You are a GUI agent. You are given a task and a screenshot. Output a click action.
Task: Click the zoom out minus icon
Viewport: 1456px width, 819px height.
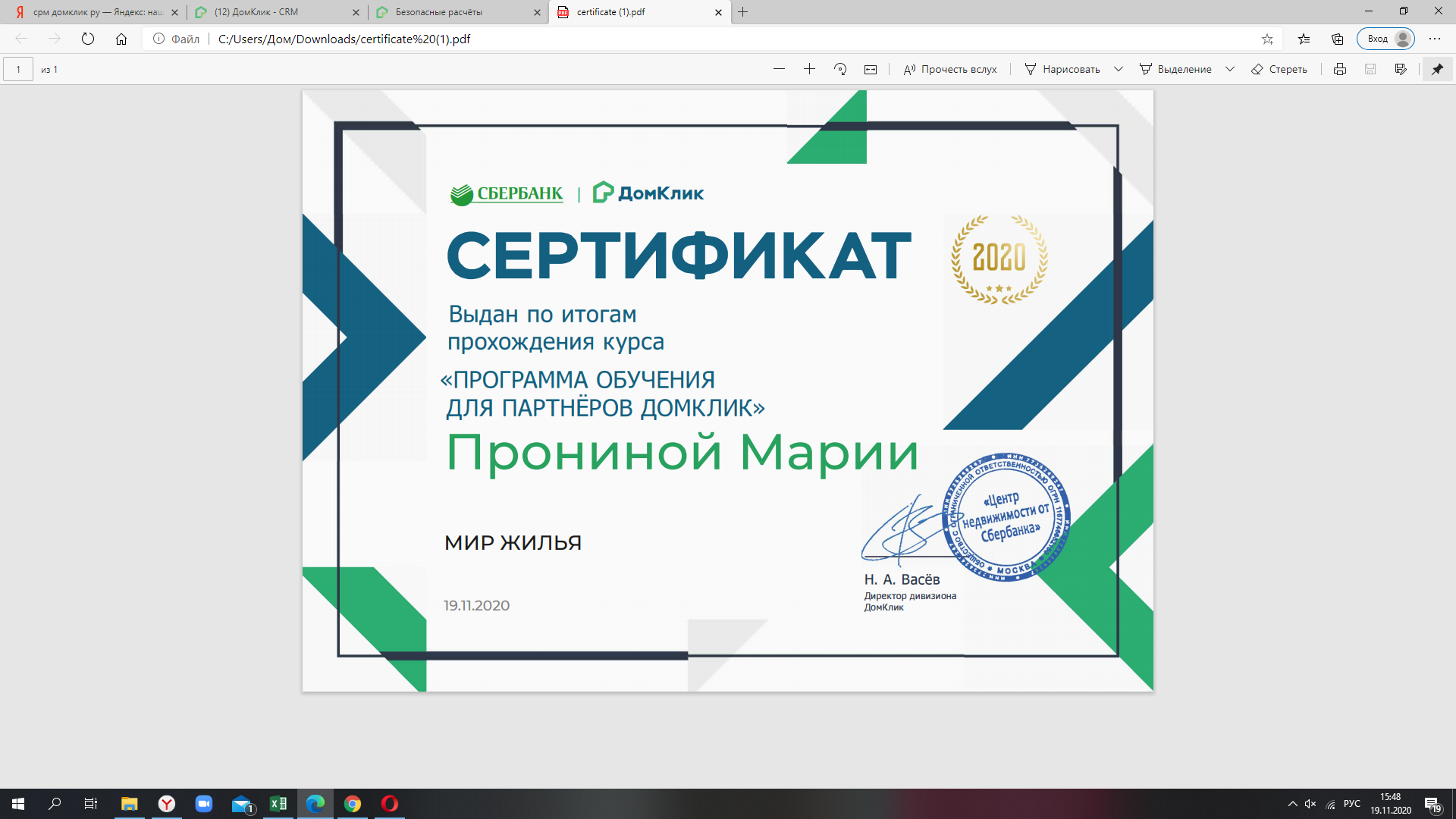[x=779, y=69]
